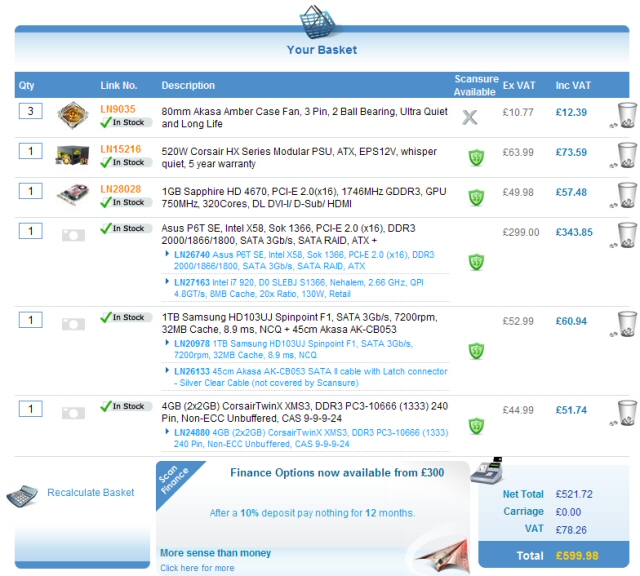The height and width of the screenshot is (576, 640).
Task: Remove the Samsung Spinpoint F1 bundle item
Action: pos(626,324)
